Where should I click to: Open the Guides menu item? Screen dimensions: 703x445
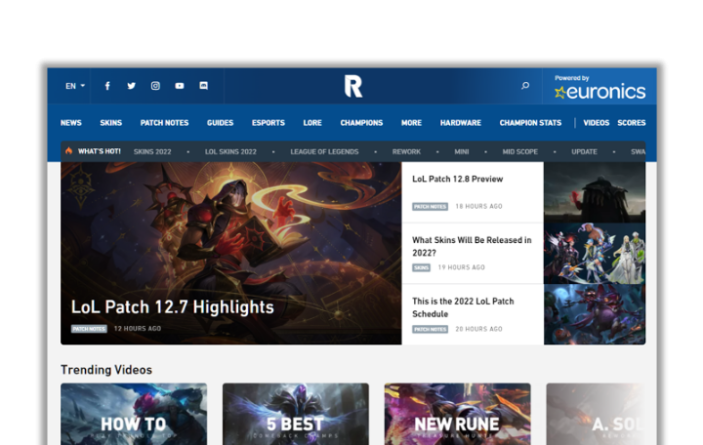[x=220, y=123]
